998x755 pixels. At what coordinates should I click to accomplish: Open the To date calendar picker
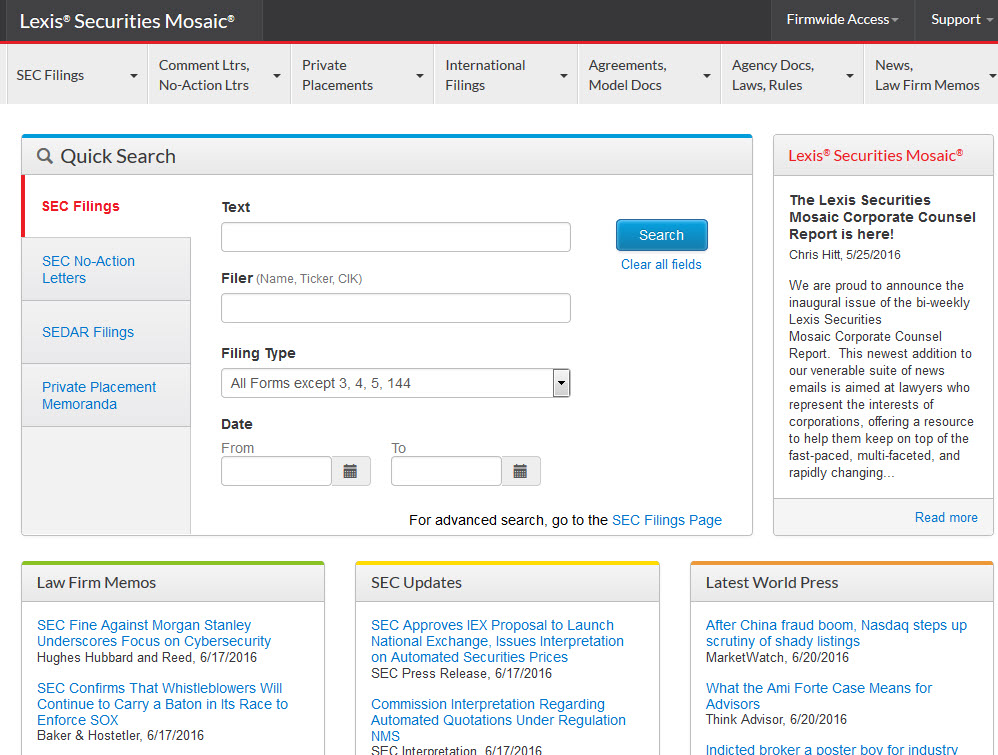point(521,471)
